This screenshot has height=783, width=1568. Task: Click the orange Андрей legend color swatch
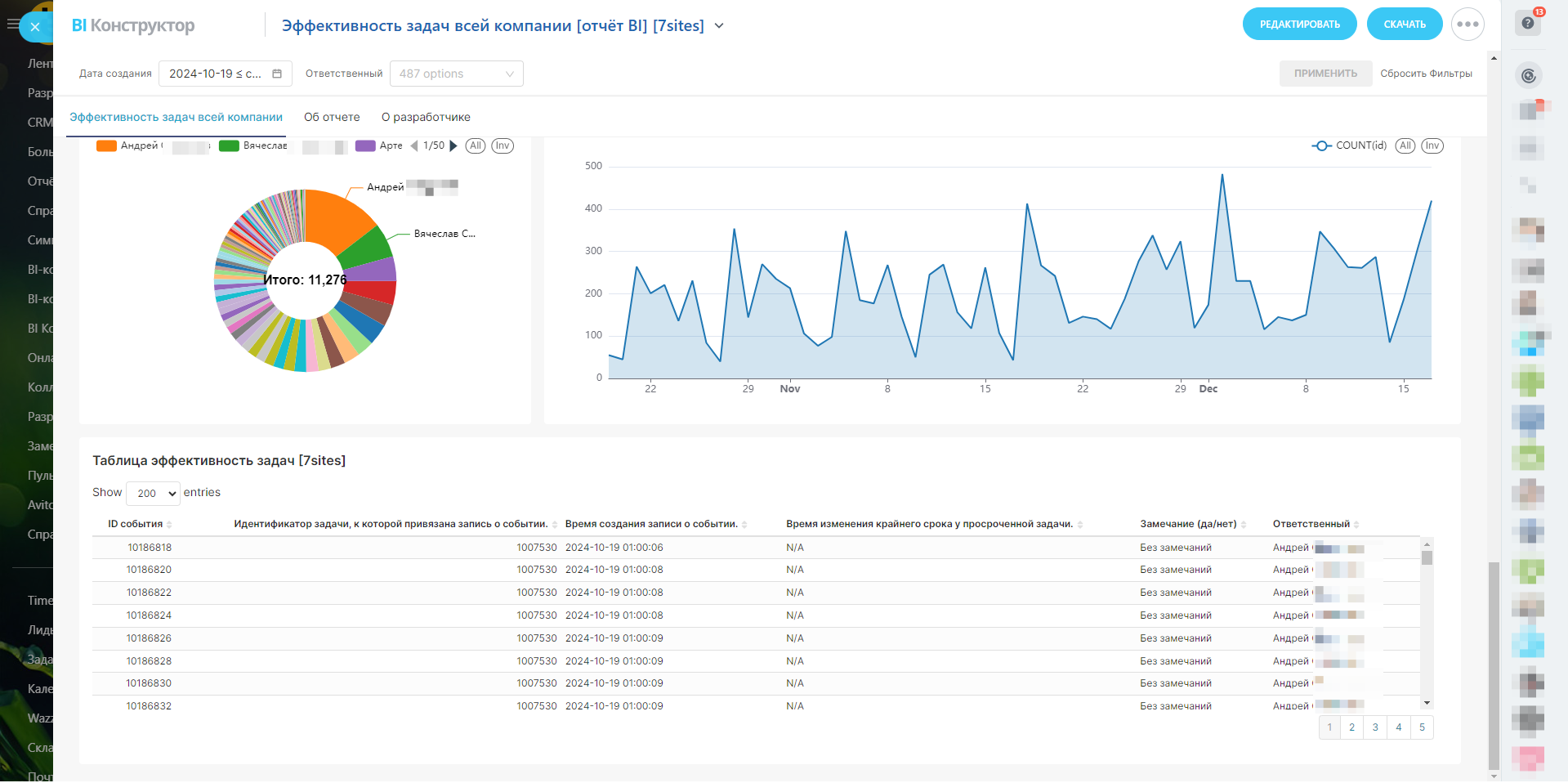106,146
